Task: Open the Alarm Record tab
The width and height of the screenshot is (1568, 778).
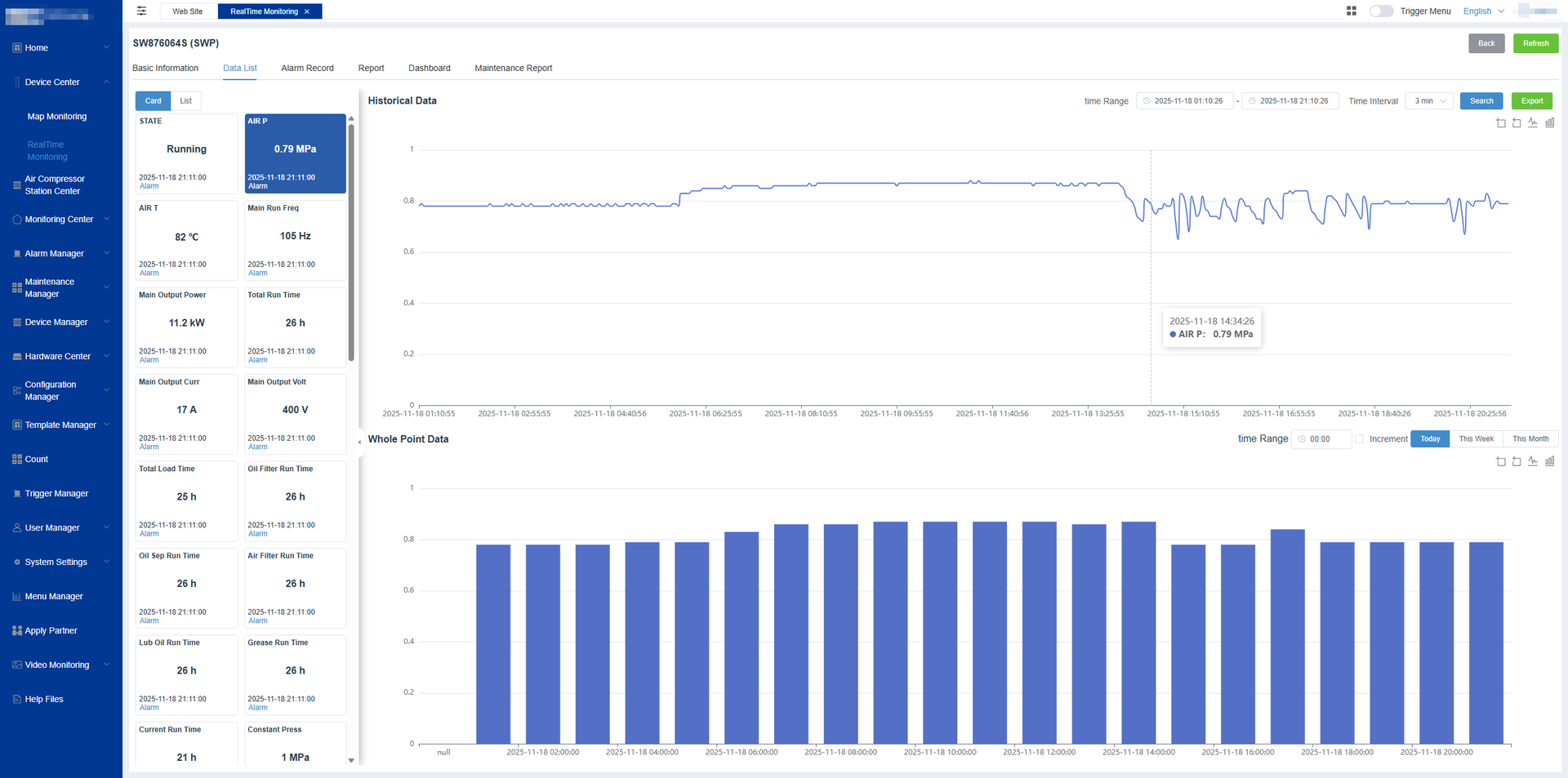Action: pyautogui.click(x=307, y=69)
